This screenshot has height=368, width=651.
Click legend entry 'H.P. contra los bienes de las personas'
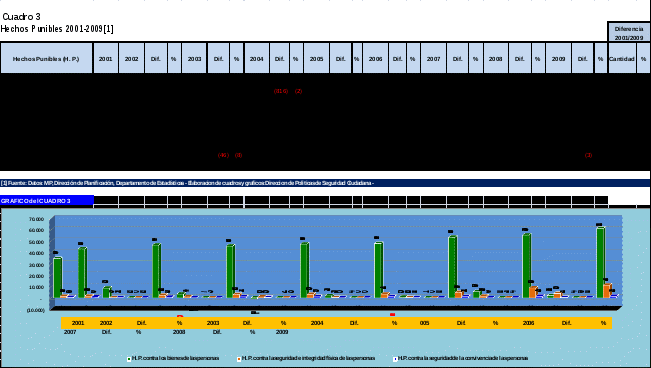click(175, 358)
